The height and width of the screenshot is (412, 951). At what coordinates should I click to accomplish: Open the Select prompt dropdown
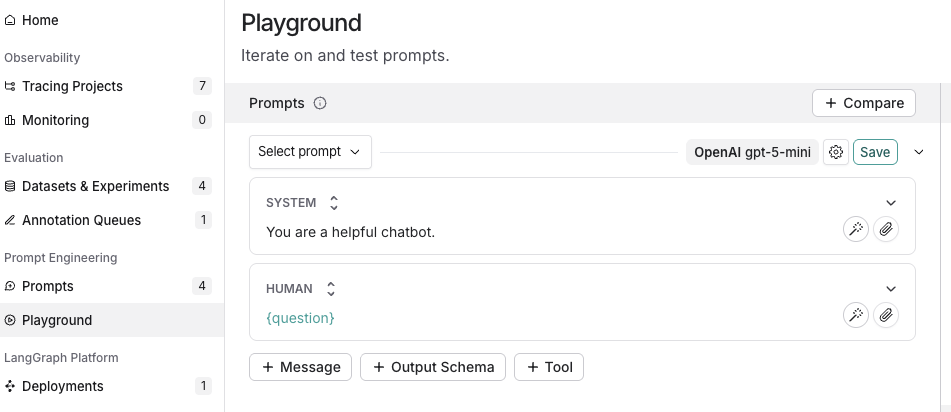tap(310, 152)
